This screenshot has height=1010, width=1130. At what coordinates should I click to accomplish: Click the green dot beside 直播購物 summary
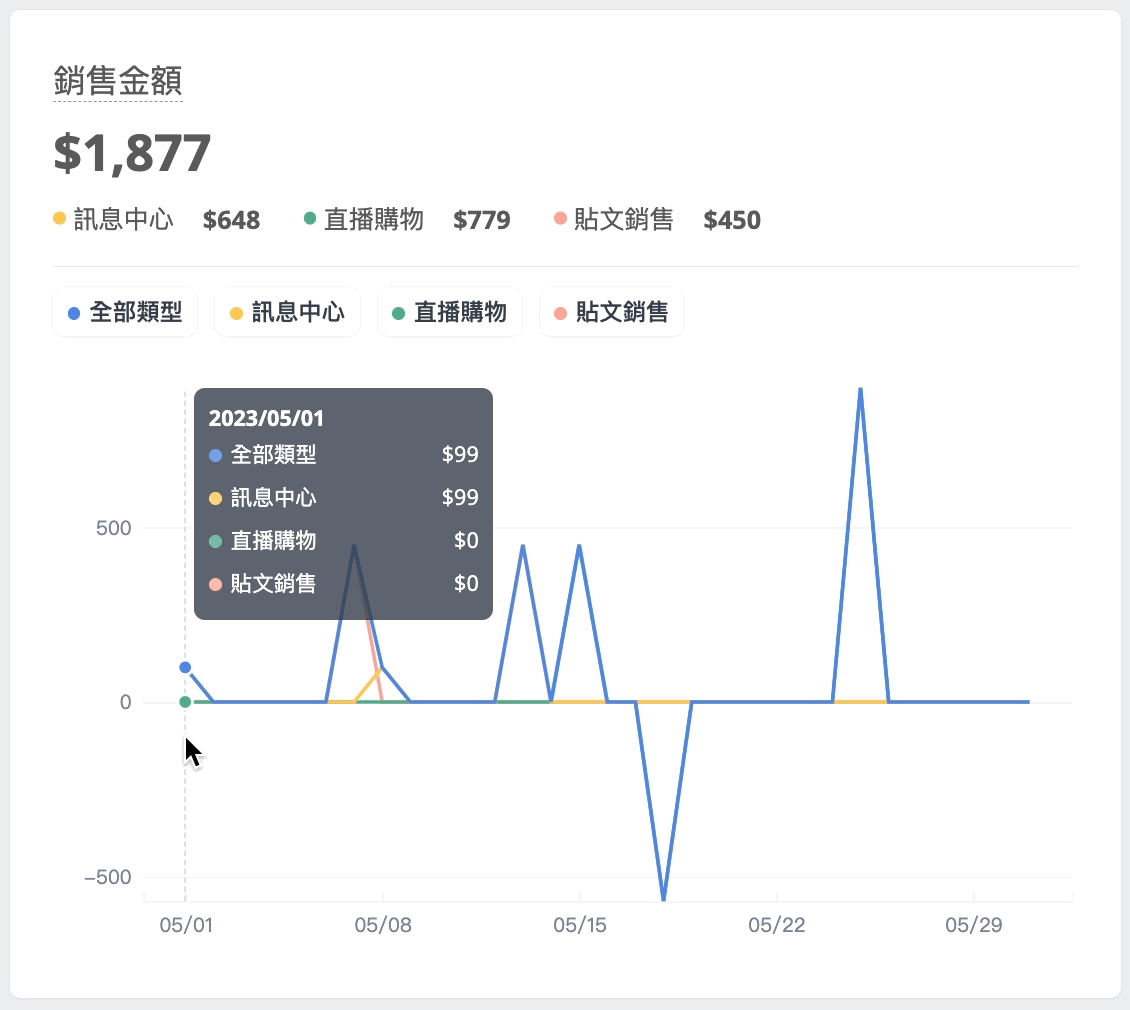pyautogui.click(x=310, y=218)
